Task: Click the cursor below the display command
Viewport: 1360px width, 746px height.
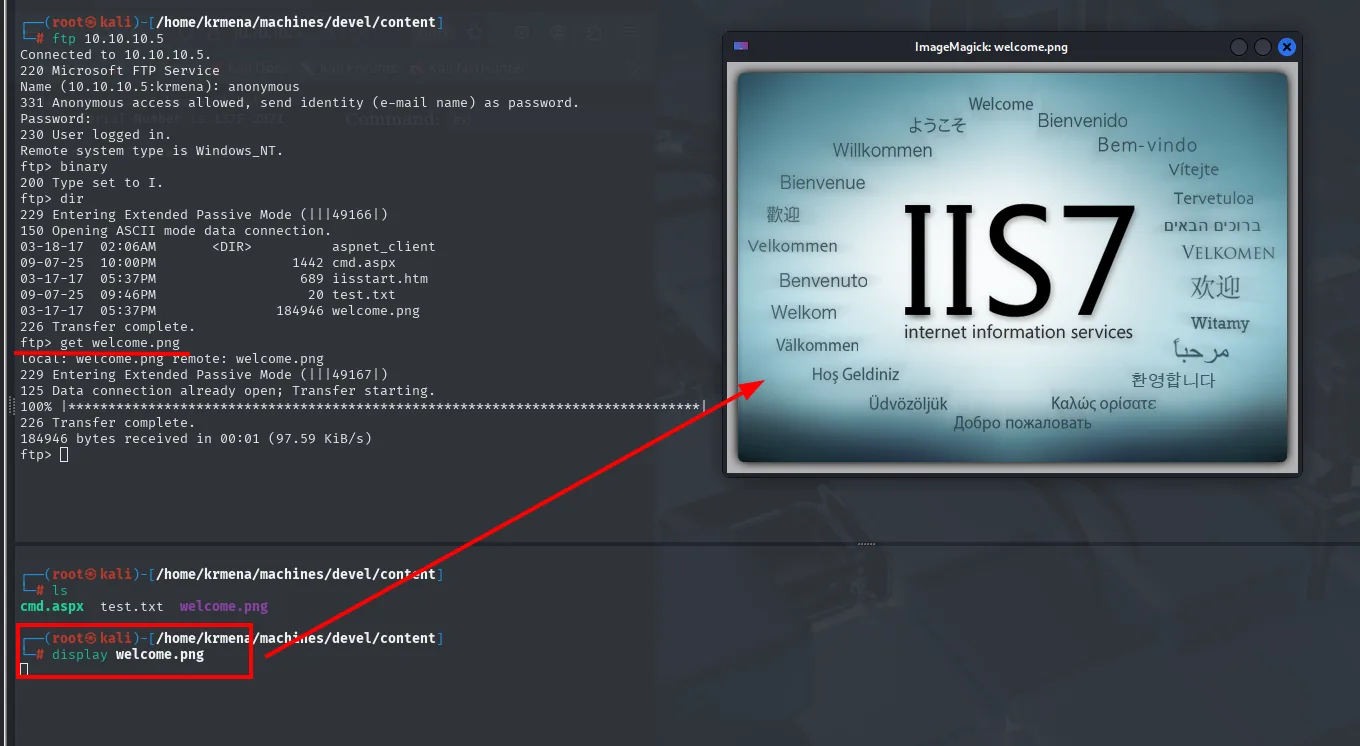Action: 24,669
